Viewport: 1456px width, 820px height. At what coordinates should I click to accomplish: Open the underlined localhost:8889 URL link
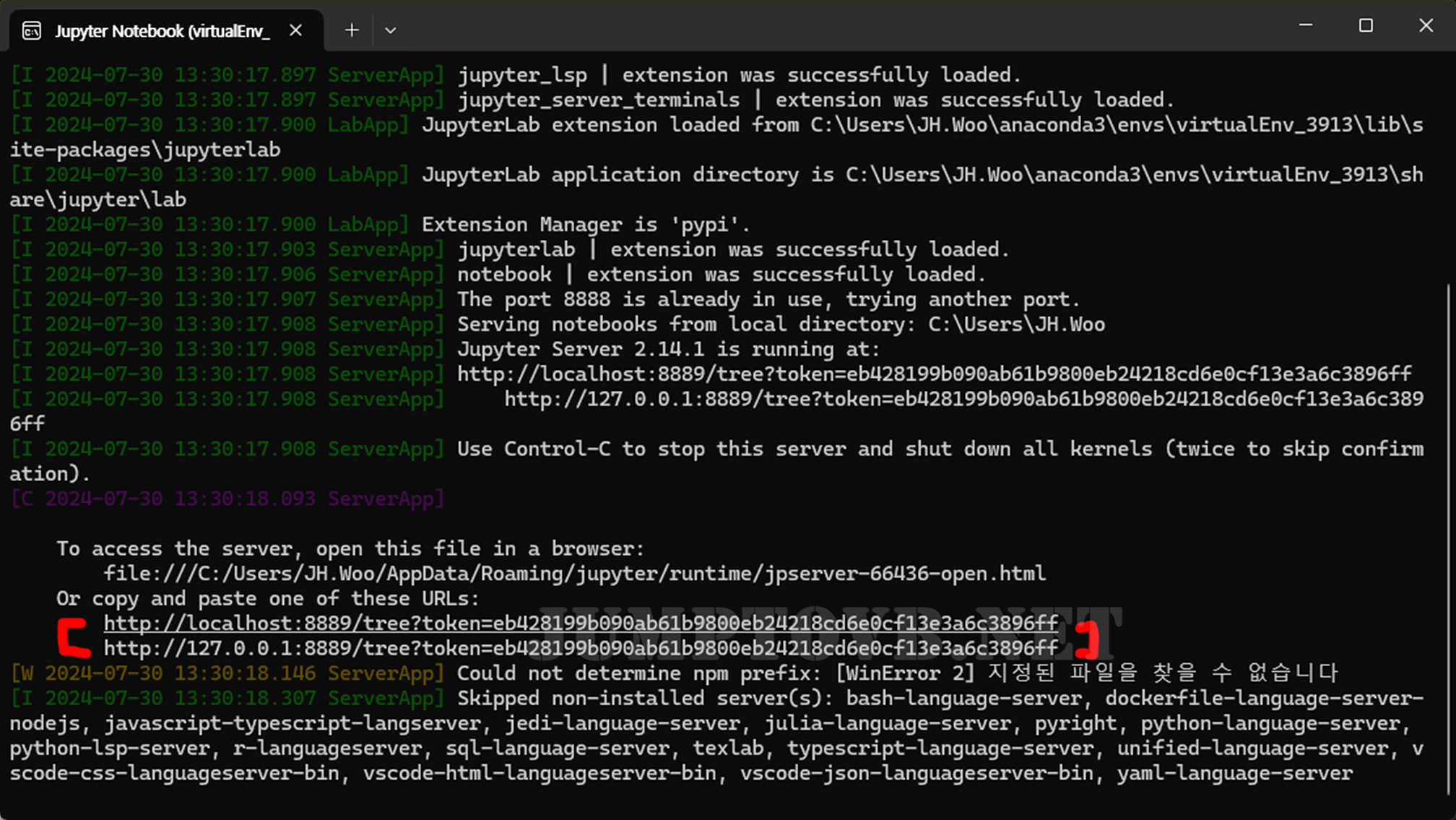click(x=581, y=623)
